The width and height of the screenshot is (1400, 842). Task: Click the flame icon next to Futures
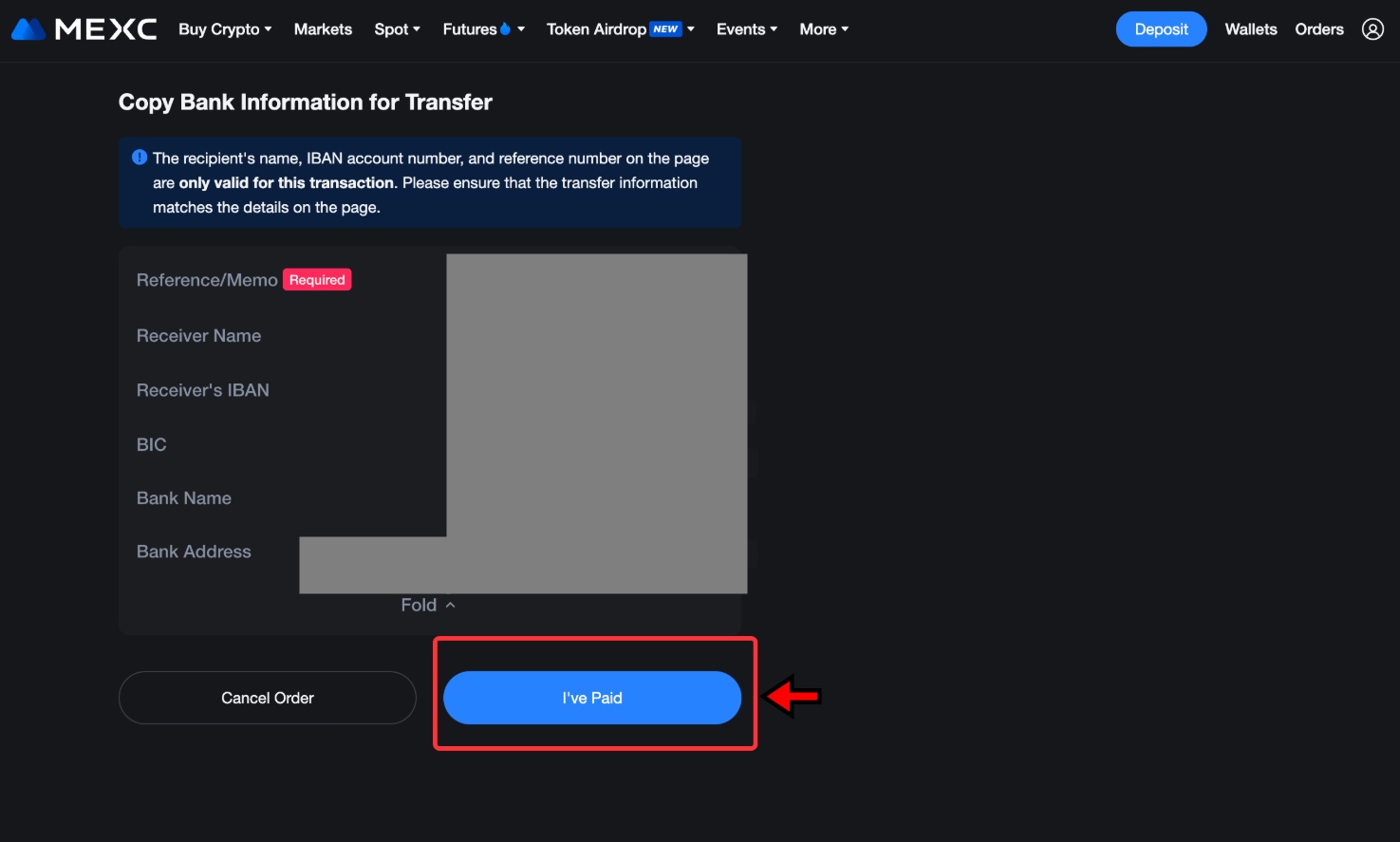point(504,28)
